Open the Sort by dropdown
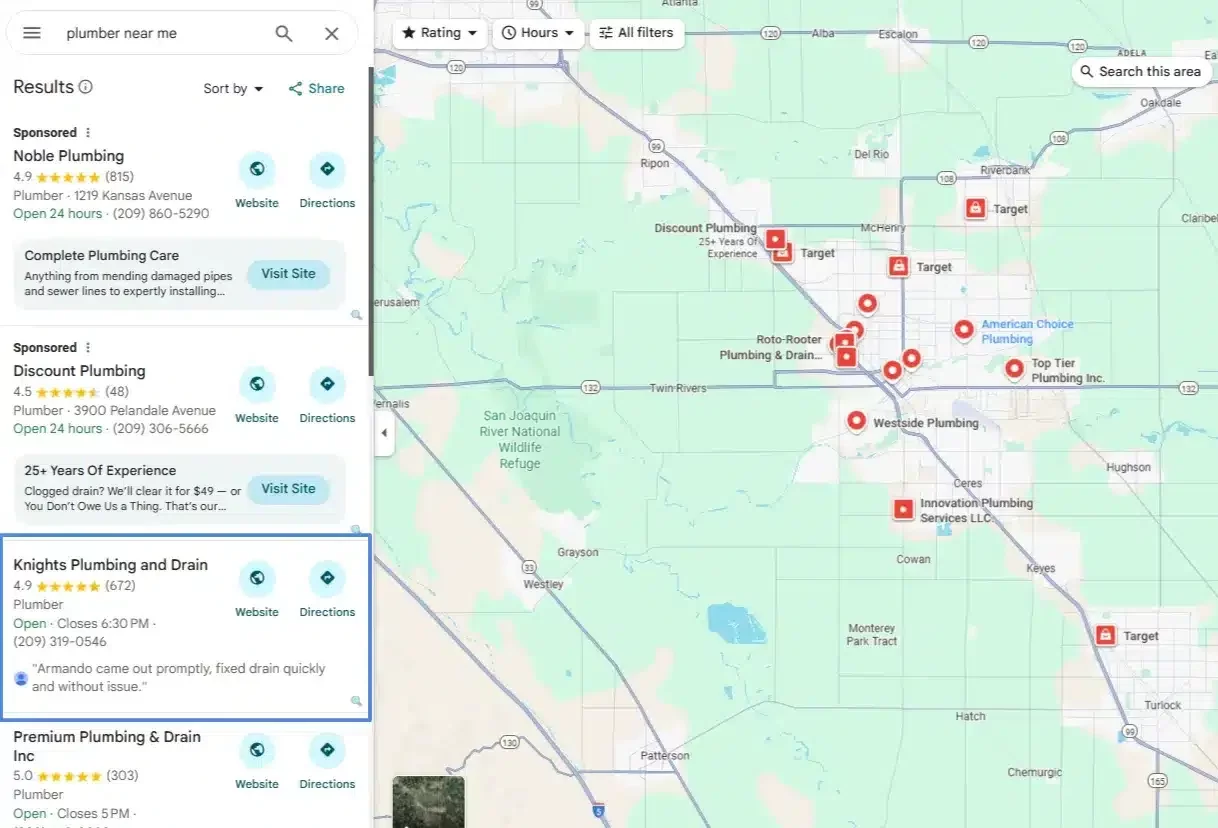This screenshot has width=1218, height=828. [233, 89]
